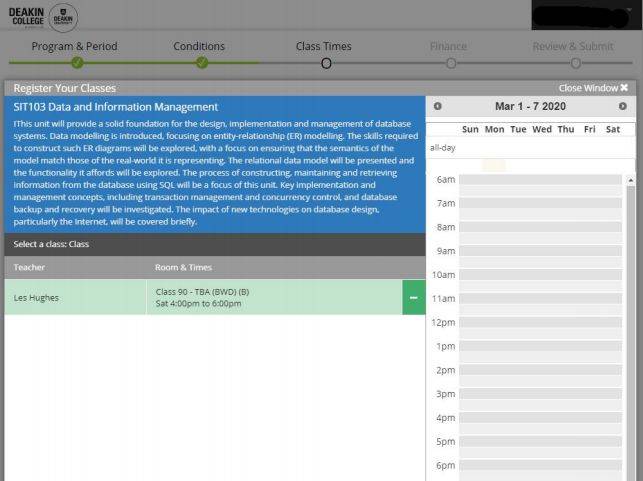Go to previous week in calendar
The width and height of the screenshot is (643, 481).
437,106
